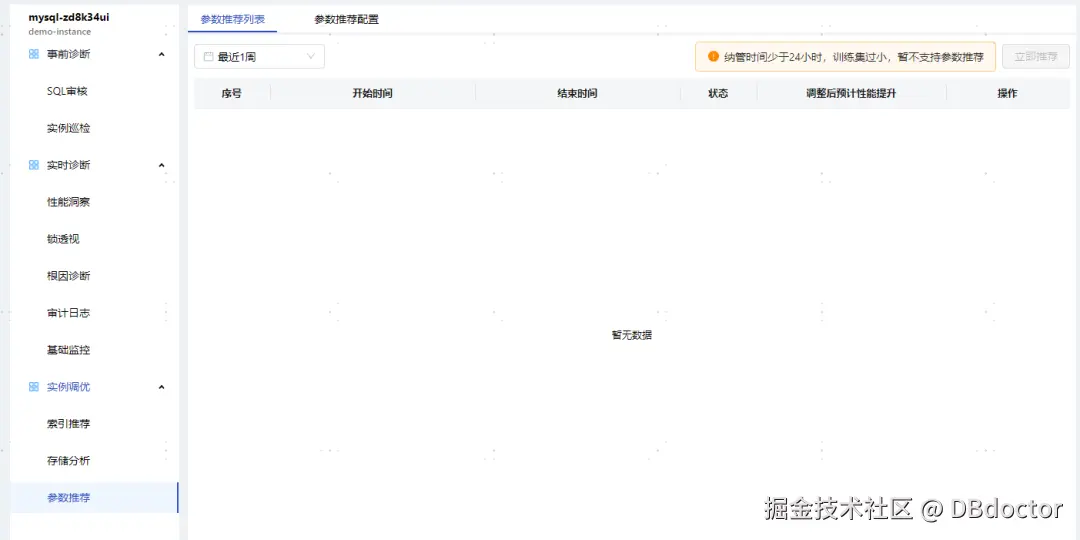Click the 暂无数据 empty state text
This screenshot has height=540, width=1080.
[x=632, y=335]
